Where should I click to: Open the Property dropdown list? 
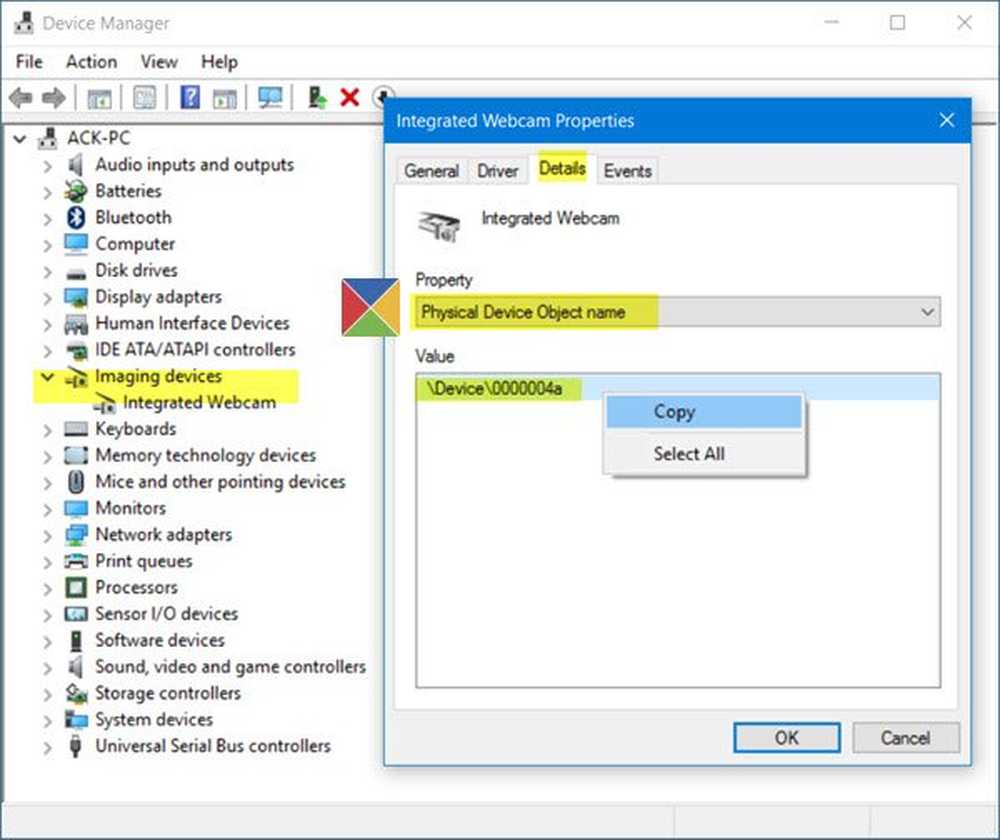point(926,312)
